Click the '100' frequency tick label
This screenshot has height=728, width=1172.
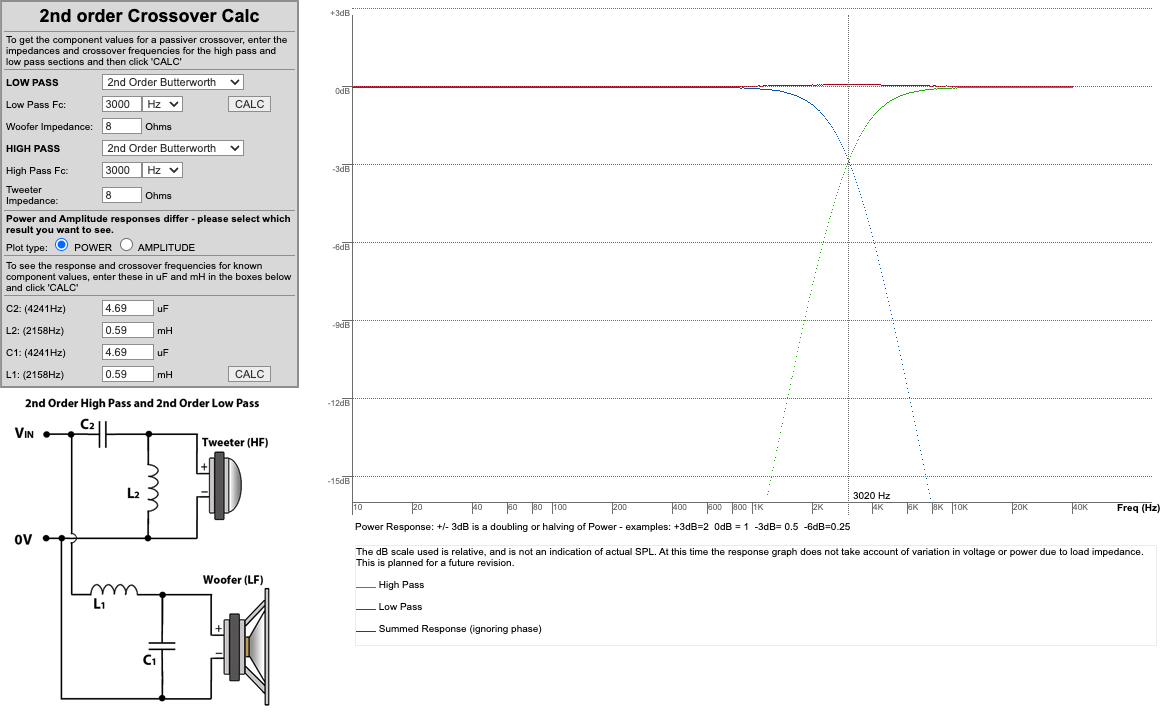click(x=560, y=508)
